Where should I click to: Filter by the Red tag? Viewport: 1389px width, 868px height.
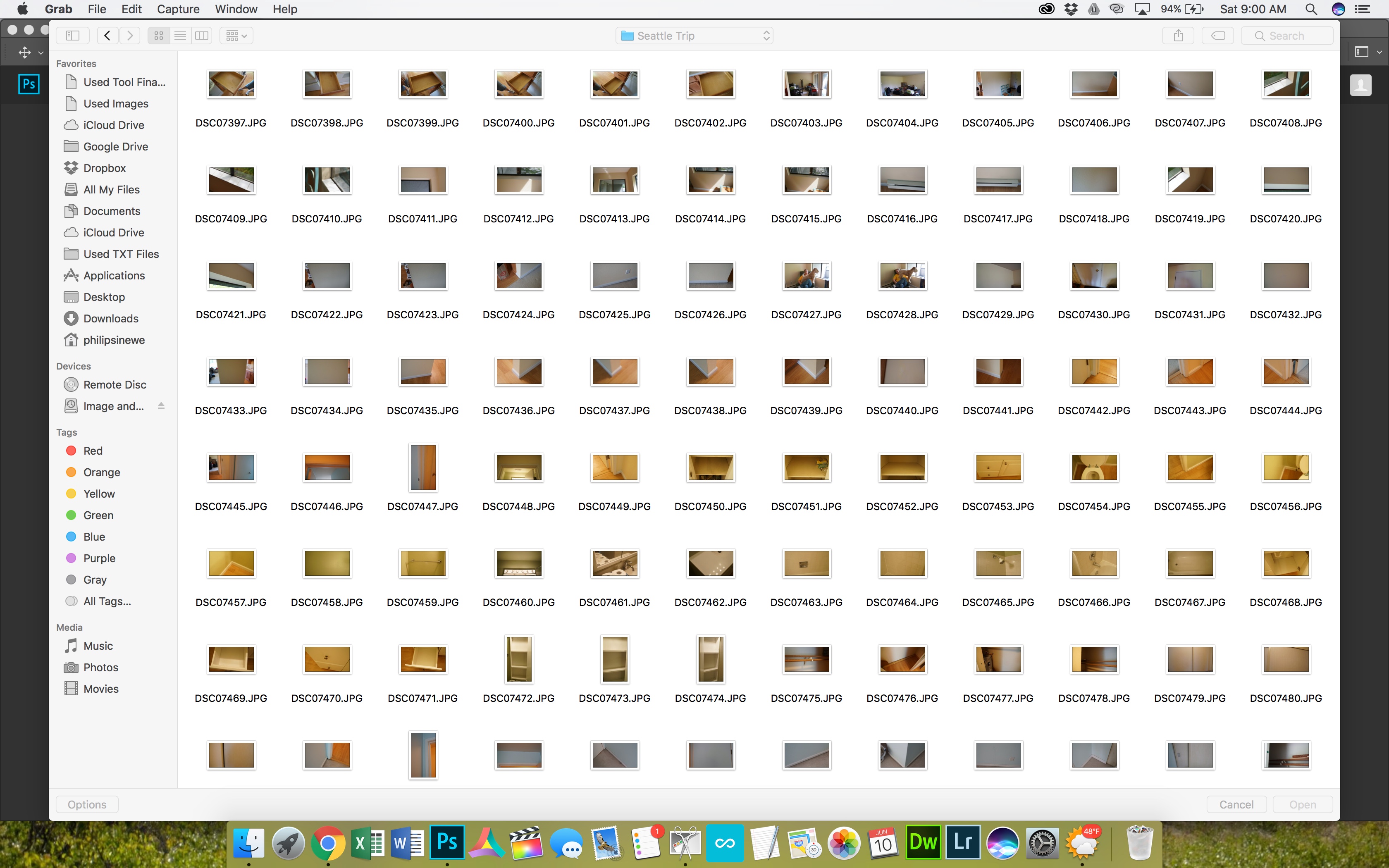pyautogui.click(x=93, y=451)
